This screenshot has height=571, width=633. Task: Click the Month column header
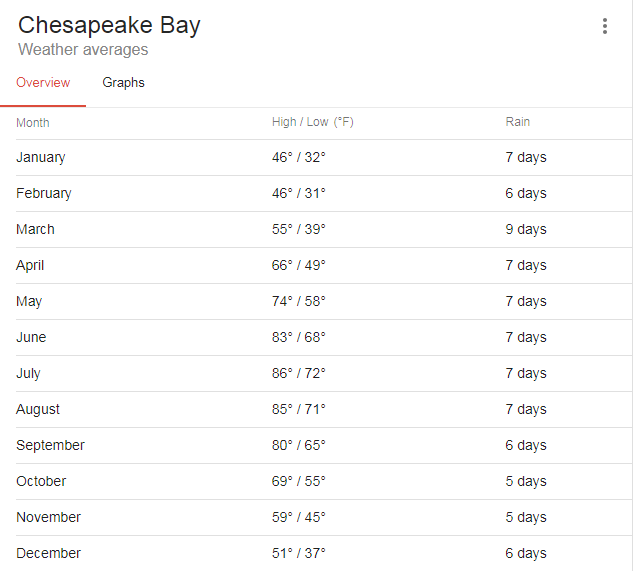[x=33, y=123]
